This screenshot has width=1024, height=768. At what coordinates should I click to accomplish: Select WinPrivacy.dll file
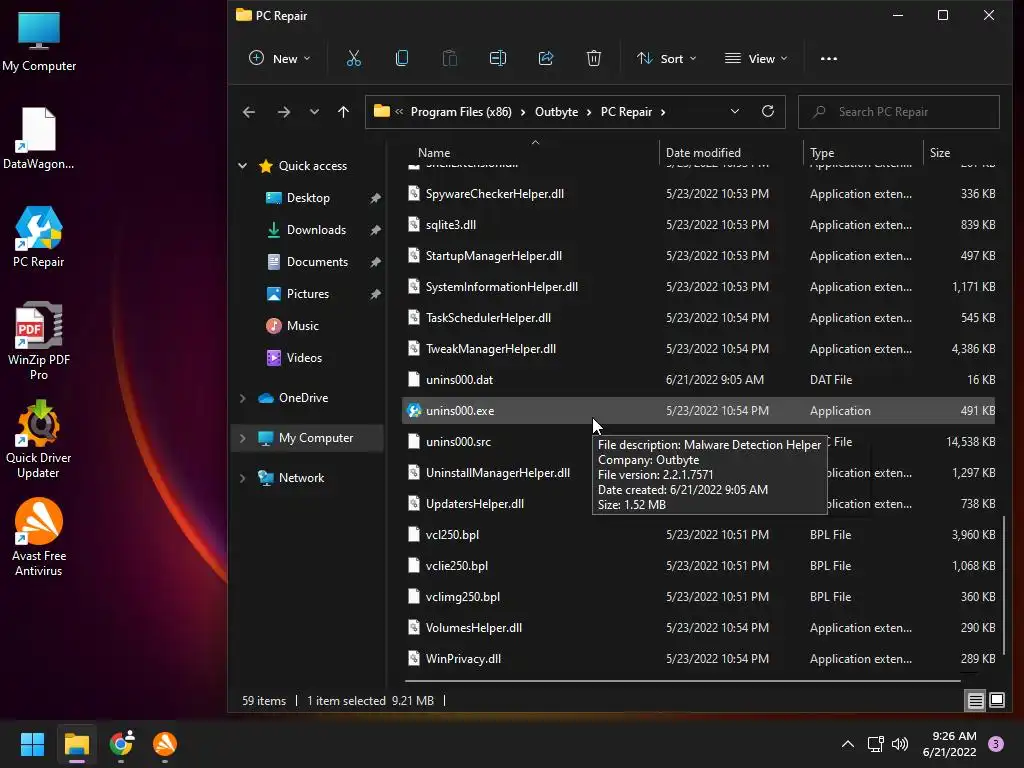(x=699, y=659)
